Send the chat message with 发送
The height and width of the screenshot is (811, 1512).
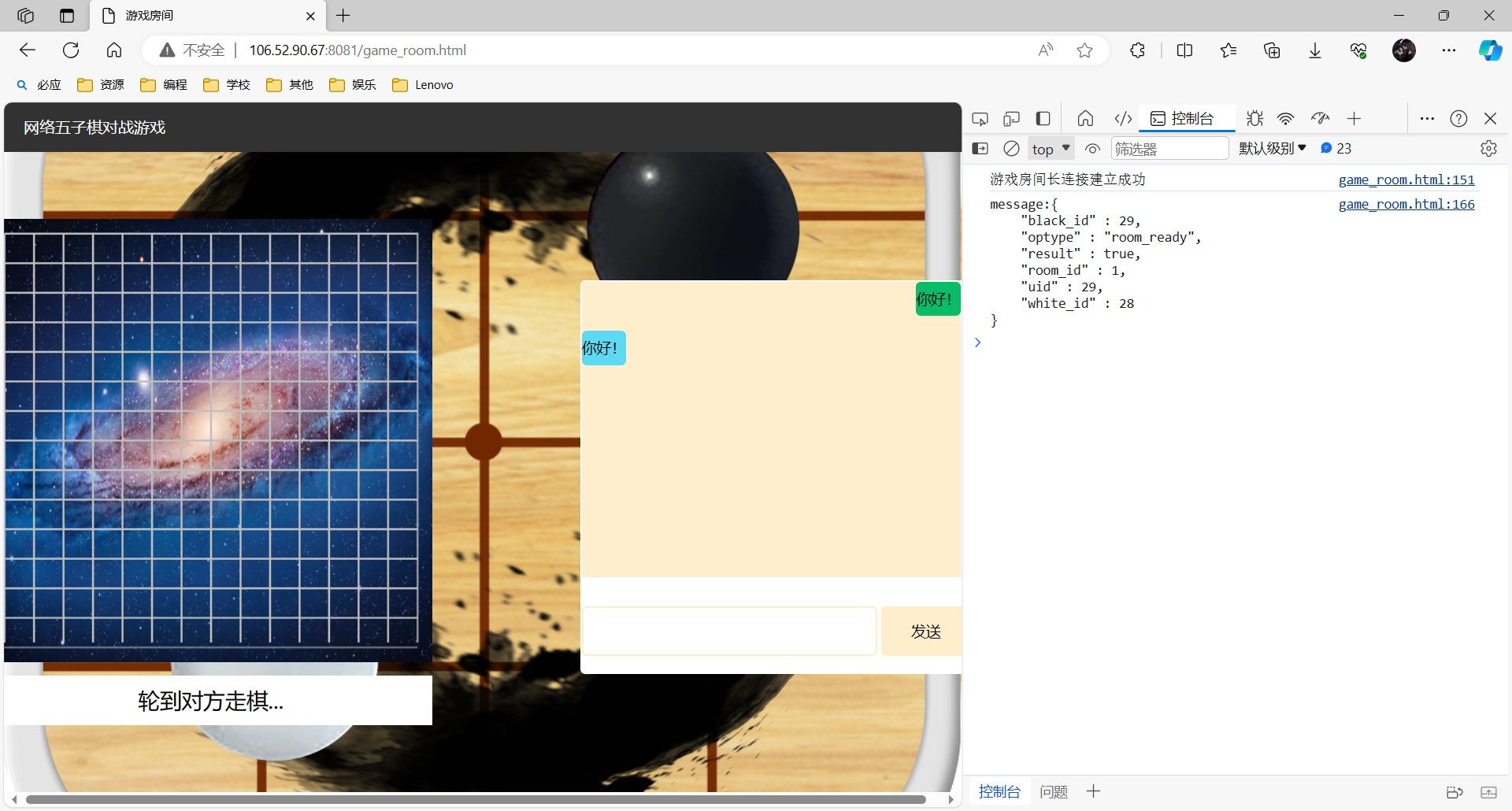tap(921, 631)
